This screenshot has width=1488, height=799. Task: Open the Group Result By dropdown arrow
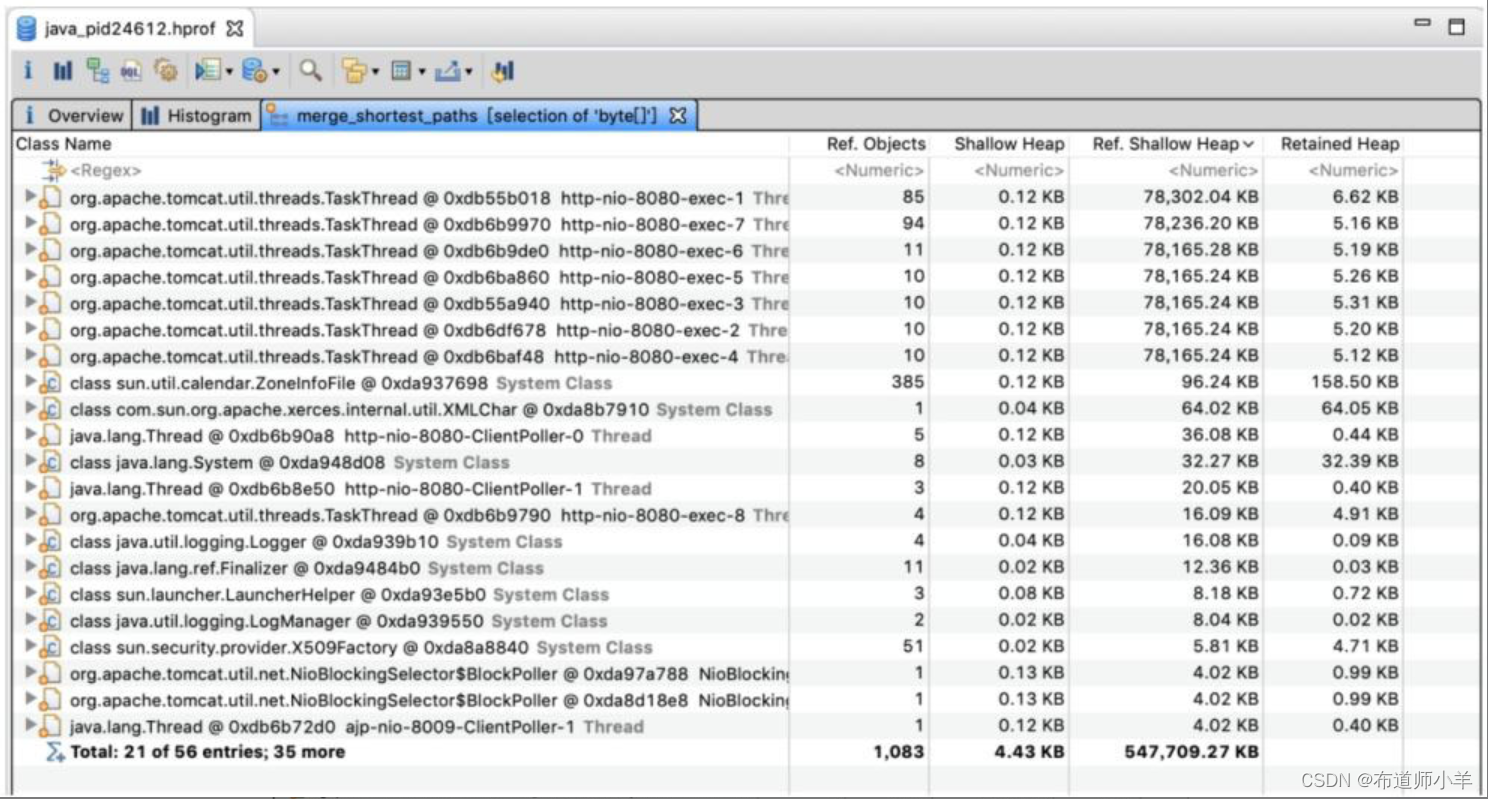375,72
